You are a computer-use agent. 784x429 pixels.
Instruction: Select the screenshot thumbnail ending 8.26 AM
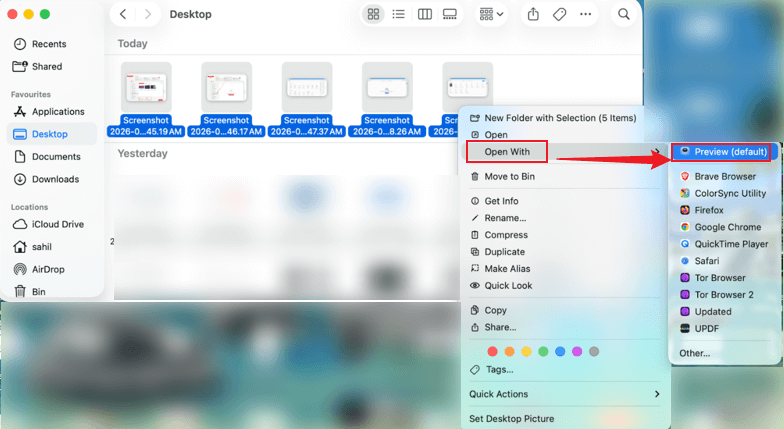(387, 87)
